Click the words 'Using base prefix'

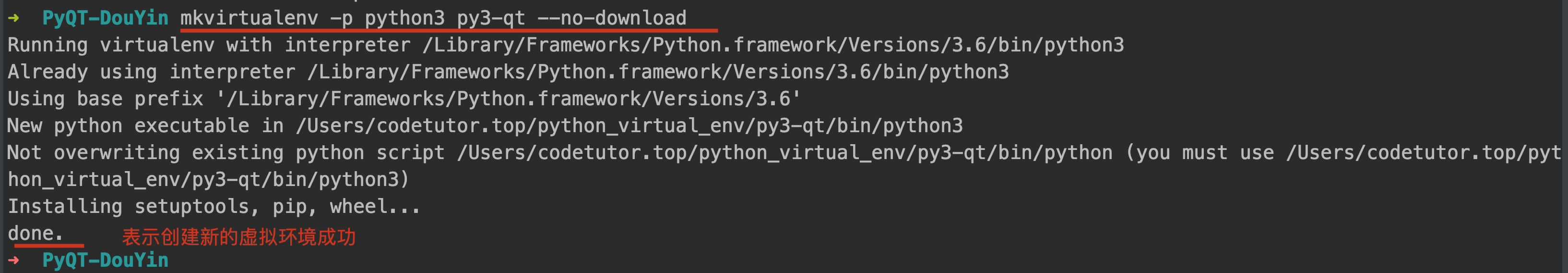pyautogui.click(x=105, y=99)
